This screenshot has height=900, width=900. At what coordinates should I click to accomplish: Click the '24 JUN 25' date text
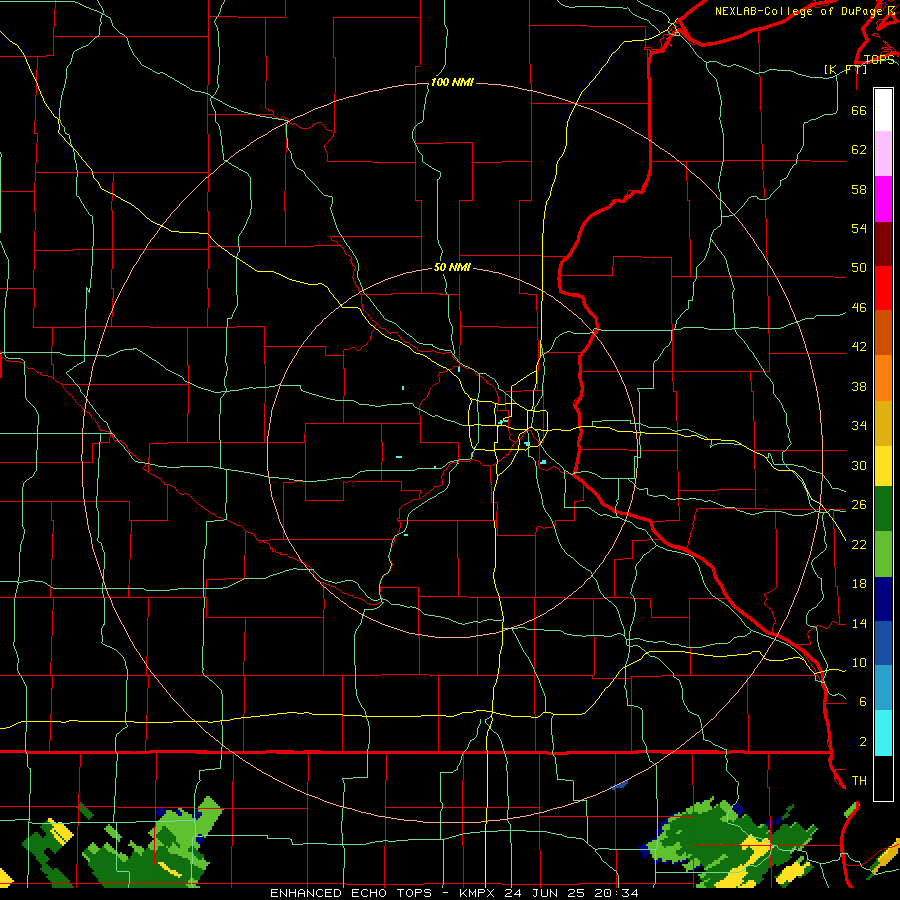(545, 893)
